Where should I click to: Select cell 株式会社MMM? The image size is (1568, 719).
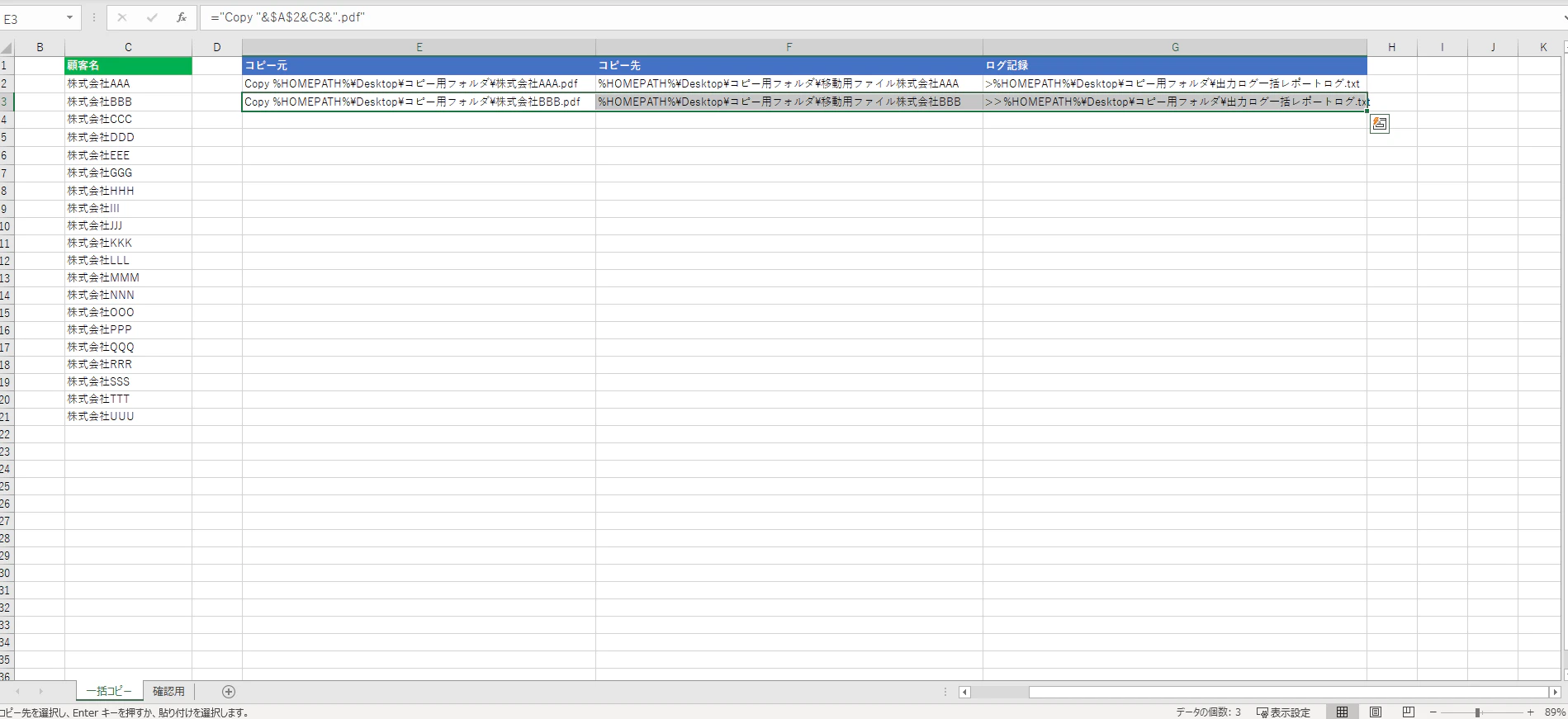point(128,277)
